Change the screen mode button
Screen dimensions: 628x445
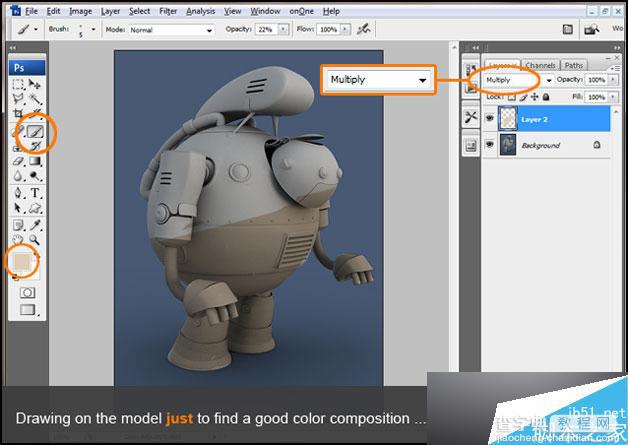[27, 310]
